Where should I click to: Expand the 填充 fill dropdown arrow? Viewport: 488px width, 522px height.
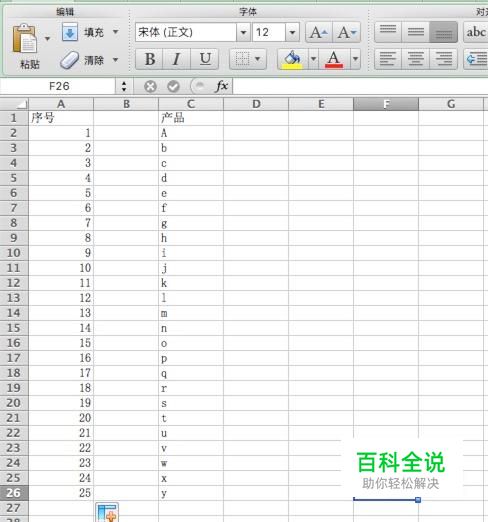[x=116, y=32]
